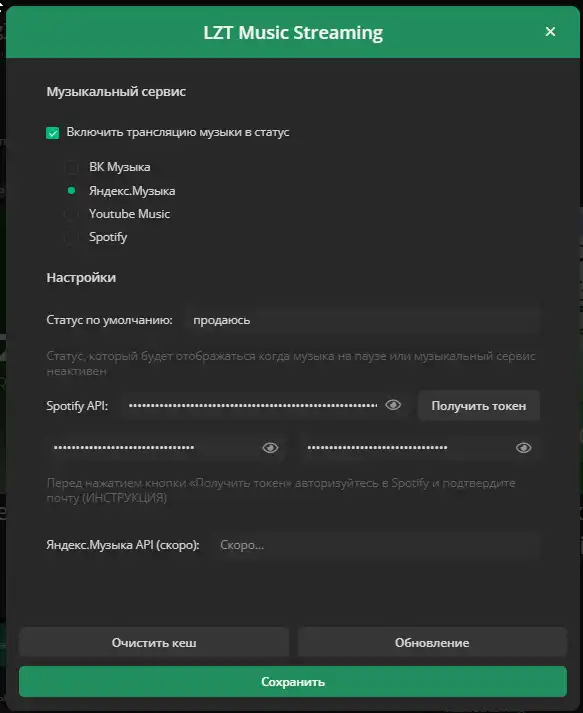Show the hidden value in left credentials field
The height and width of the screenshot is (713, 583).
[x=271, y=448]
